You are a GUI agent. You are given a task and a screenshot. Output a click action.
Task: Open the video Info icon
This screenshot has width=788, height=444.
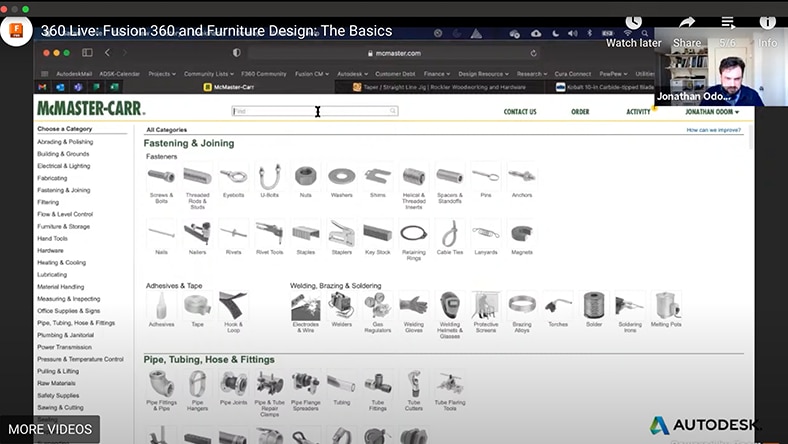pos(767,24)
